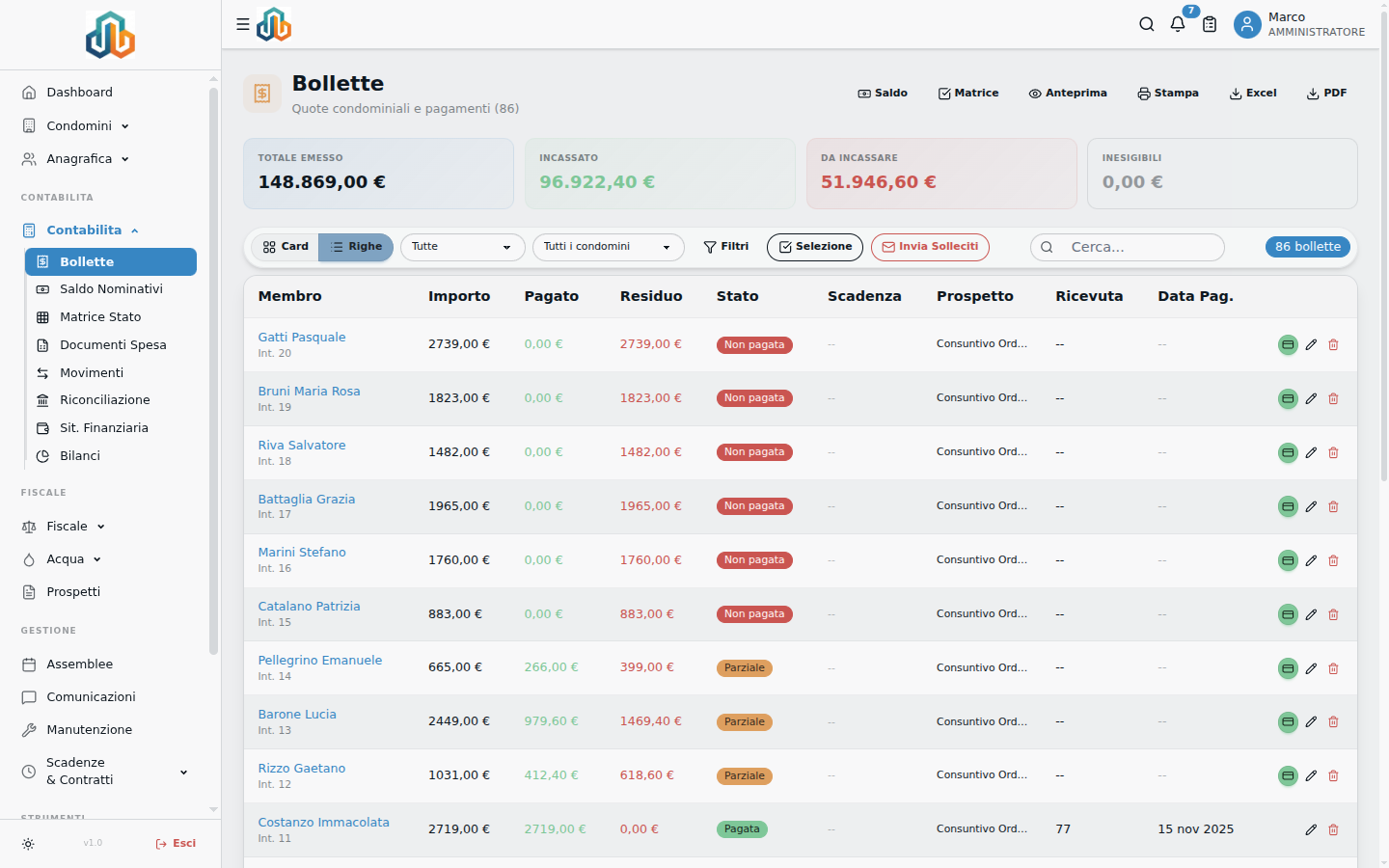Edit the Gatti Pasquale bolletta
This screenshot has height=868, width=1389.
(1311, 344)
